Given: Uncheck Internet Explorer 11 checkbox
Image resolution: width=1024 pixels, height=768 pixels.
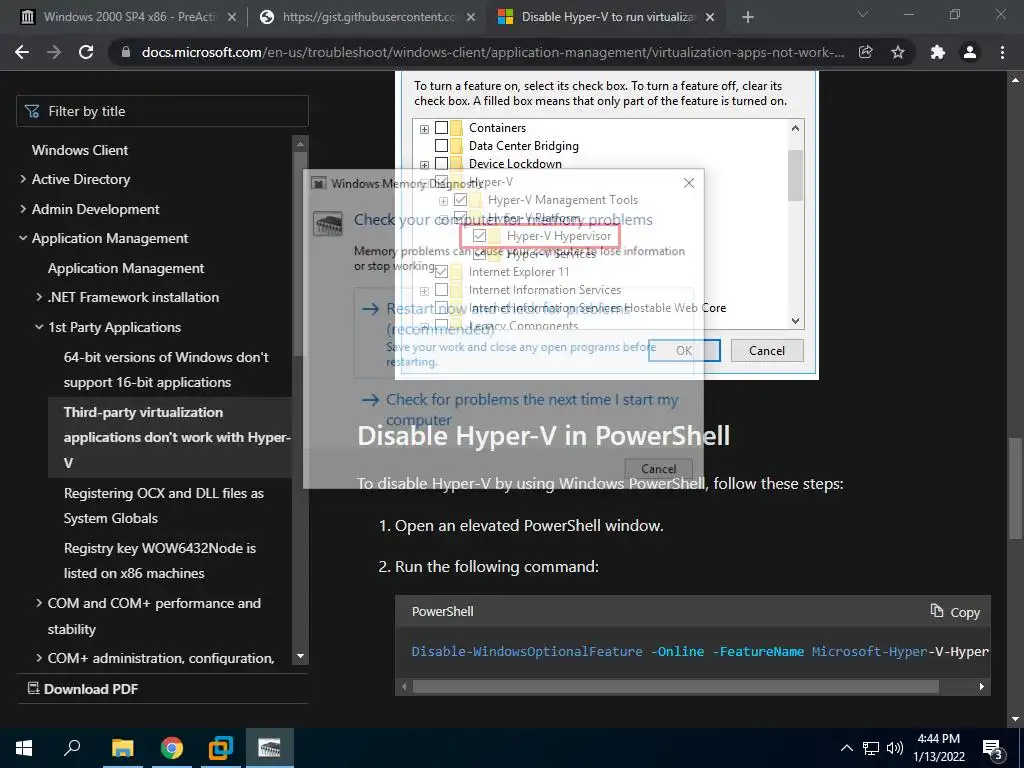Looking at the screenshot, I should click(x=441, y=271).
